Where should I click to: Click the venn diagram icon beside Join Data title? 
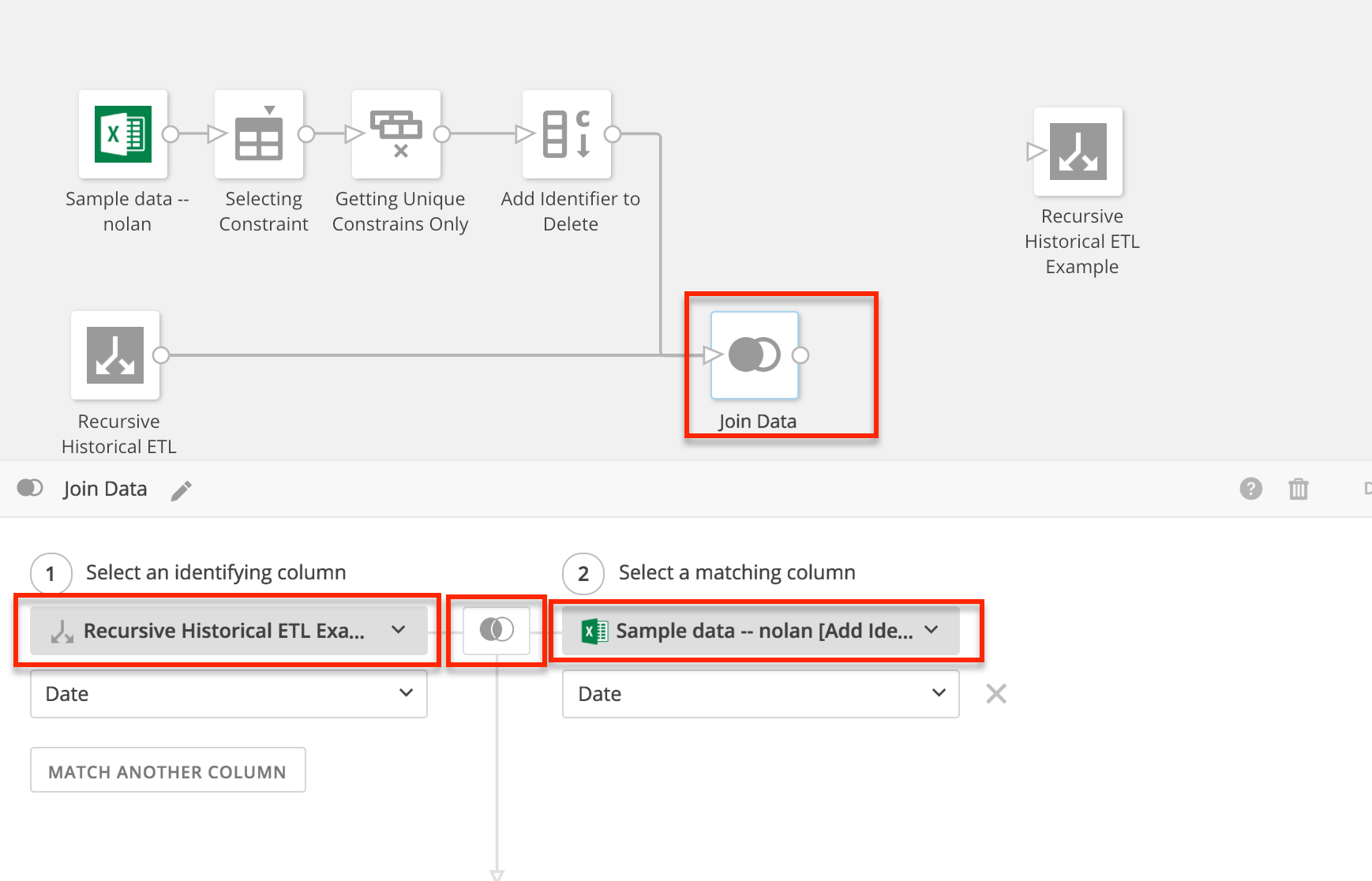point(29,488)
